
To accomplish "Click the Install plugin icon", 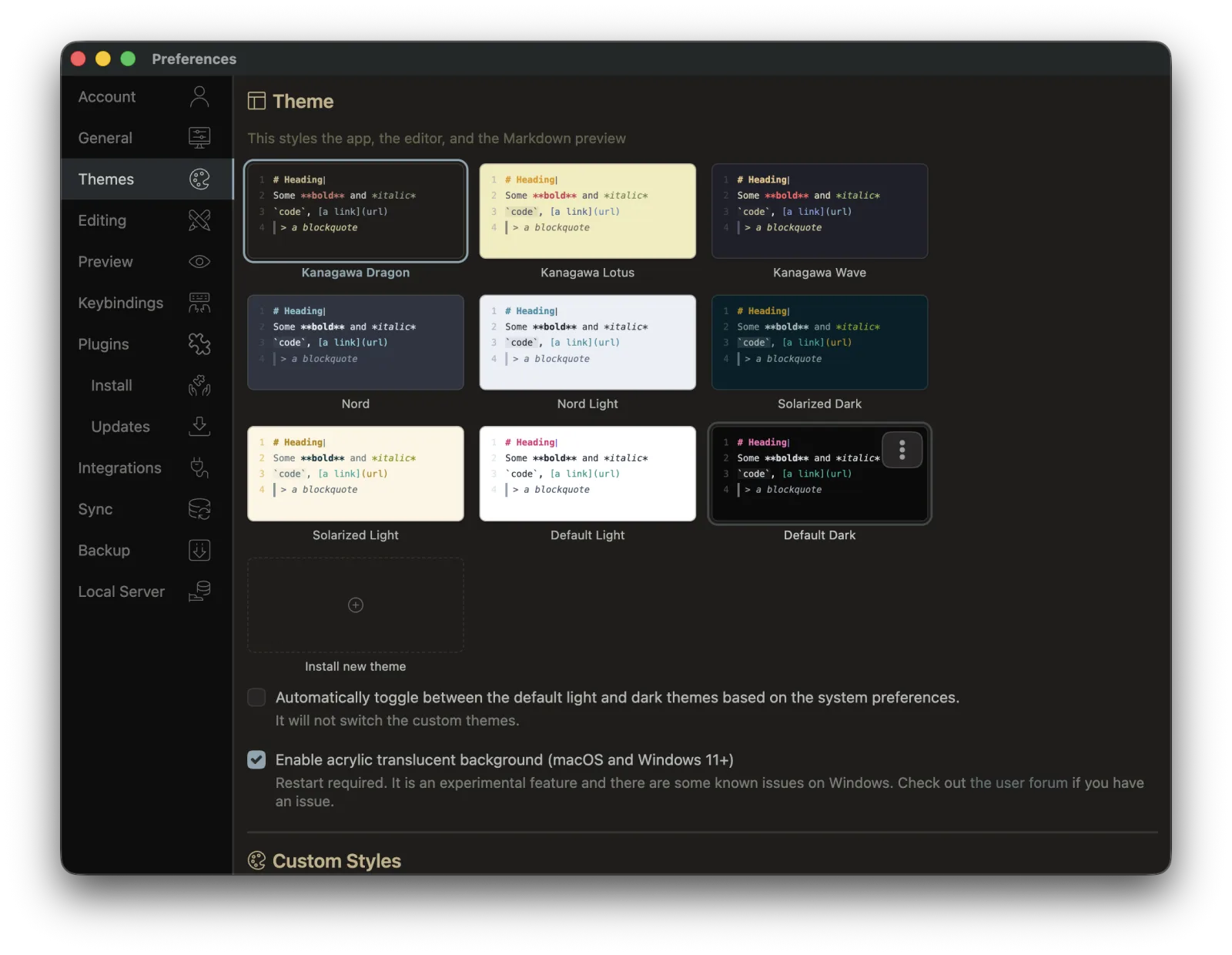I will coord(199,385).
